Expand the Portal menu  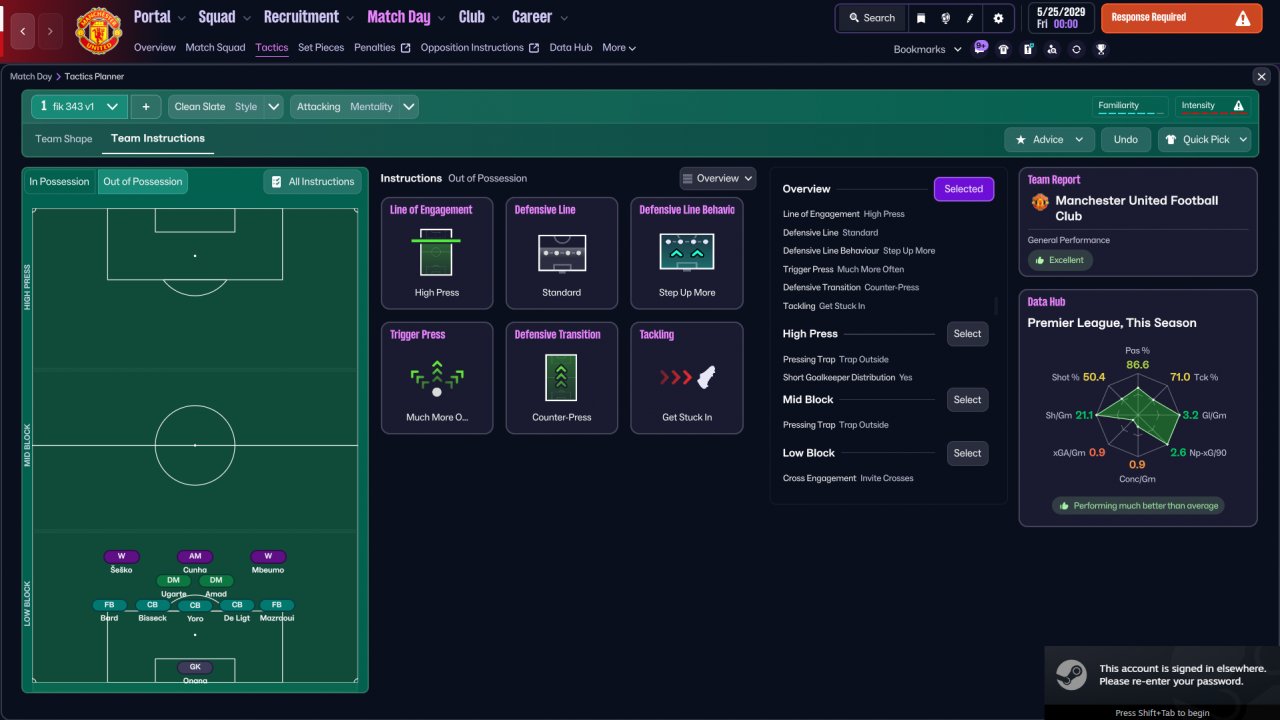tap(160, 17)
